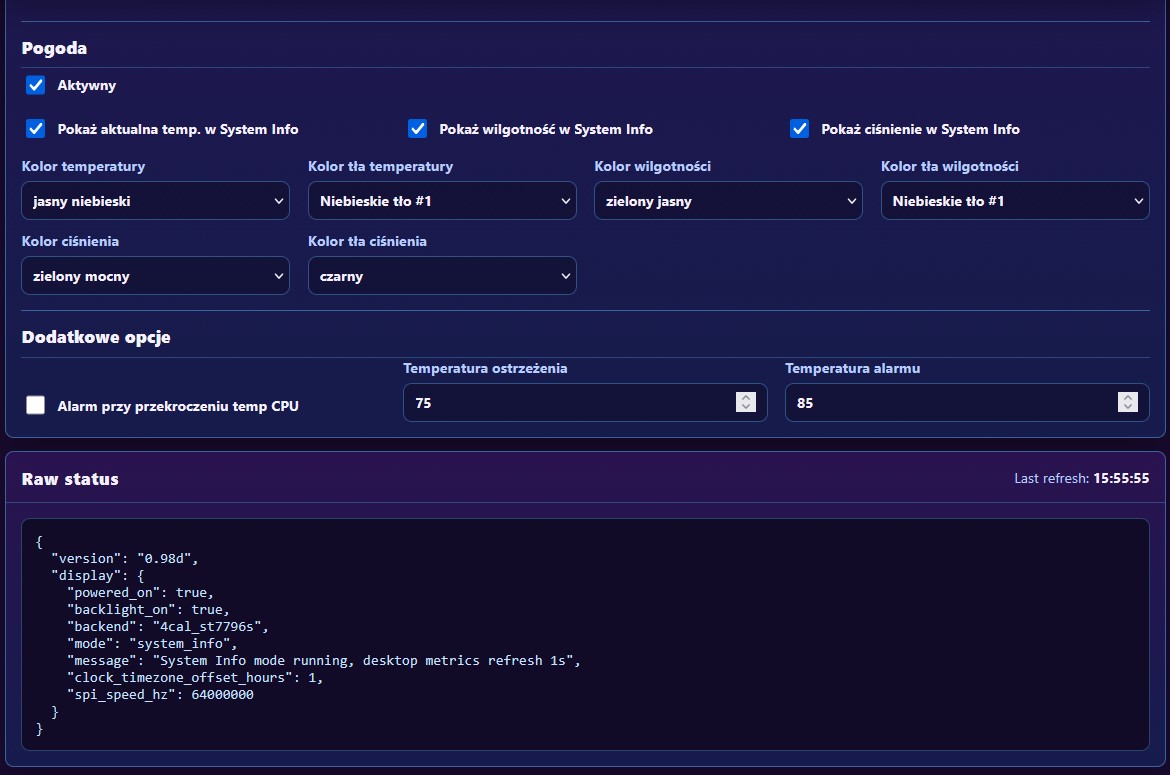1170x775 pixels.
Task: Click the Last refresh time 15:55:55
Action: [x=1121, y=478]
